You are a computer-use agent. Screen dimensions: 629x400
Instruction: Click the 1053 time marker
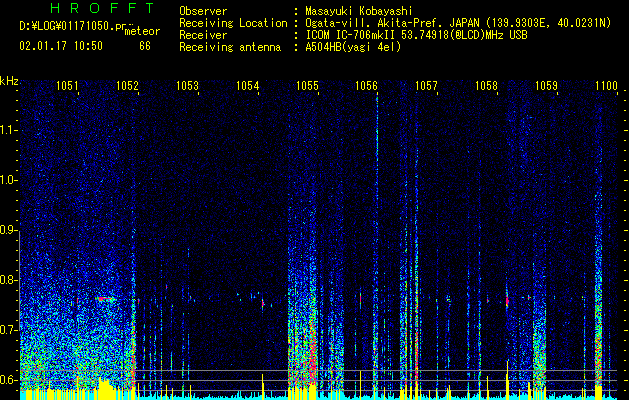[x=187, y=85]
